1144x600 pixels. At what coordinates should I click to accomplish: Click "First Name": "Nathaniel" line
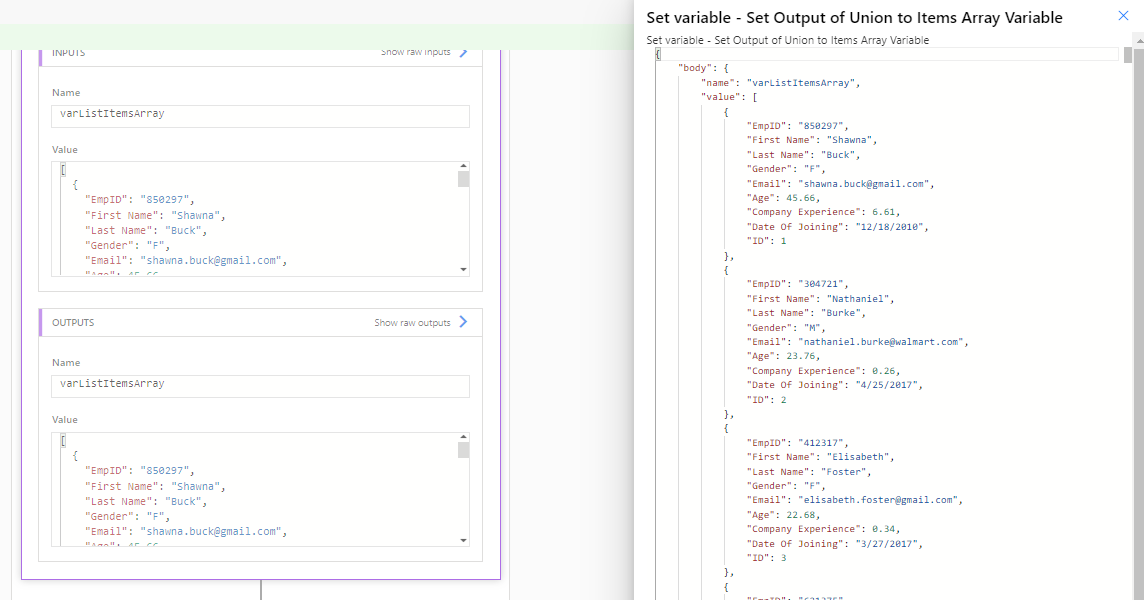point(820,299)
